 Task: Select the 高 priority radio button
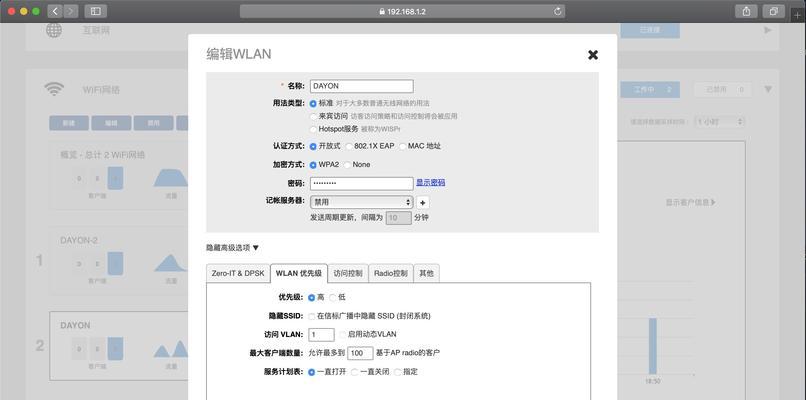point(312,298)
